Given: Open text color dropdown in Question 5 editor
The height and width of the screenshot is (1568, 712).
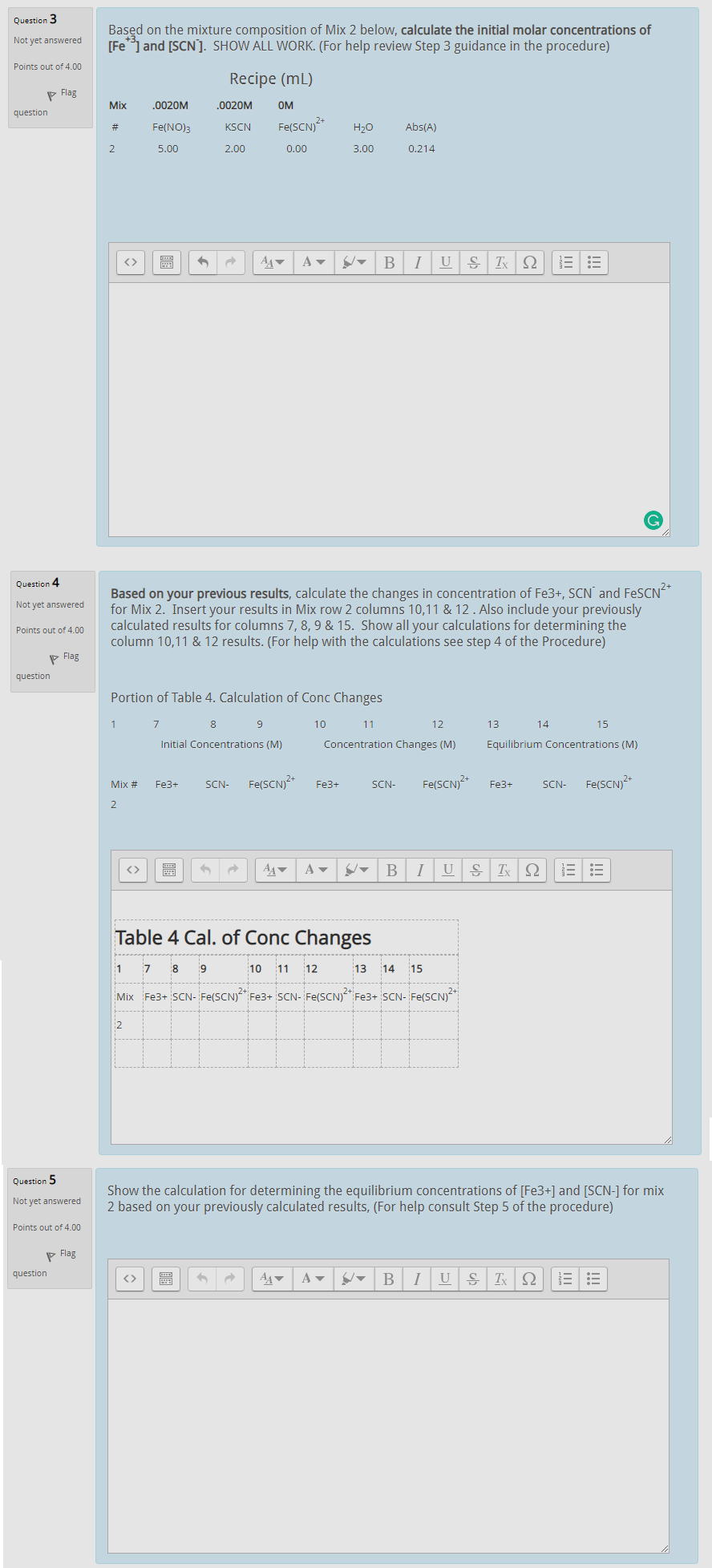Looking at the screenshot, I should click(314, 1279).
